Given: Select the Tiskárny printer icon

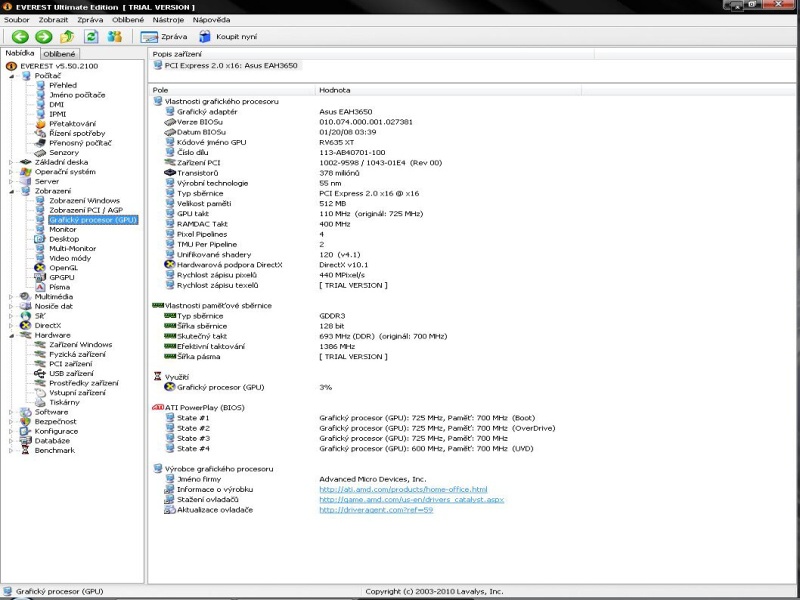Looking at the screenshot, I should click(40, 403).
